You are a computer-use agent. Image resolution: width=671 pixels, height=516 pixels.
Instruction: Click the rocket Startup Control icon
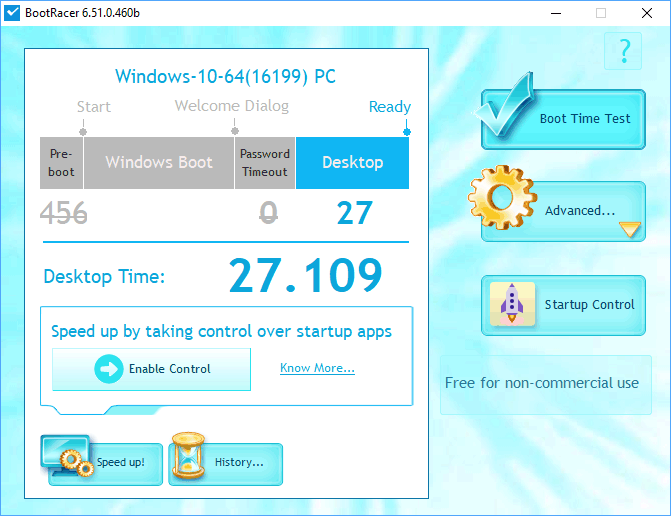[512, 304]
